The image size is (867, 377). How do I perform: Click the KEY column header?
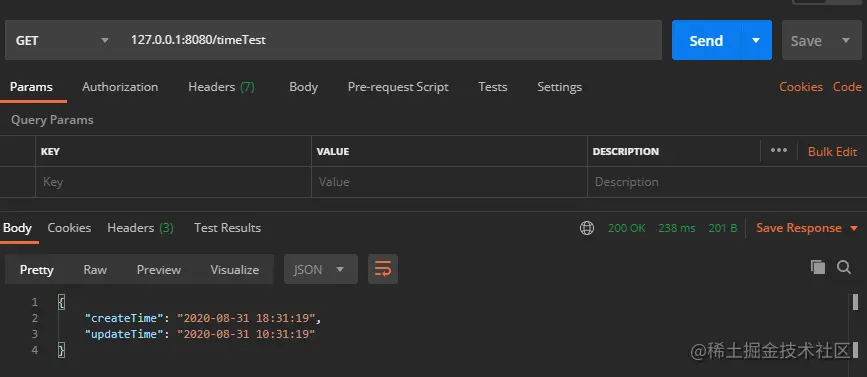(x=50, y=151)
